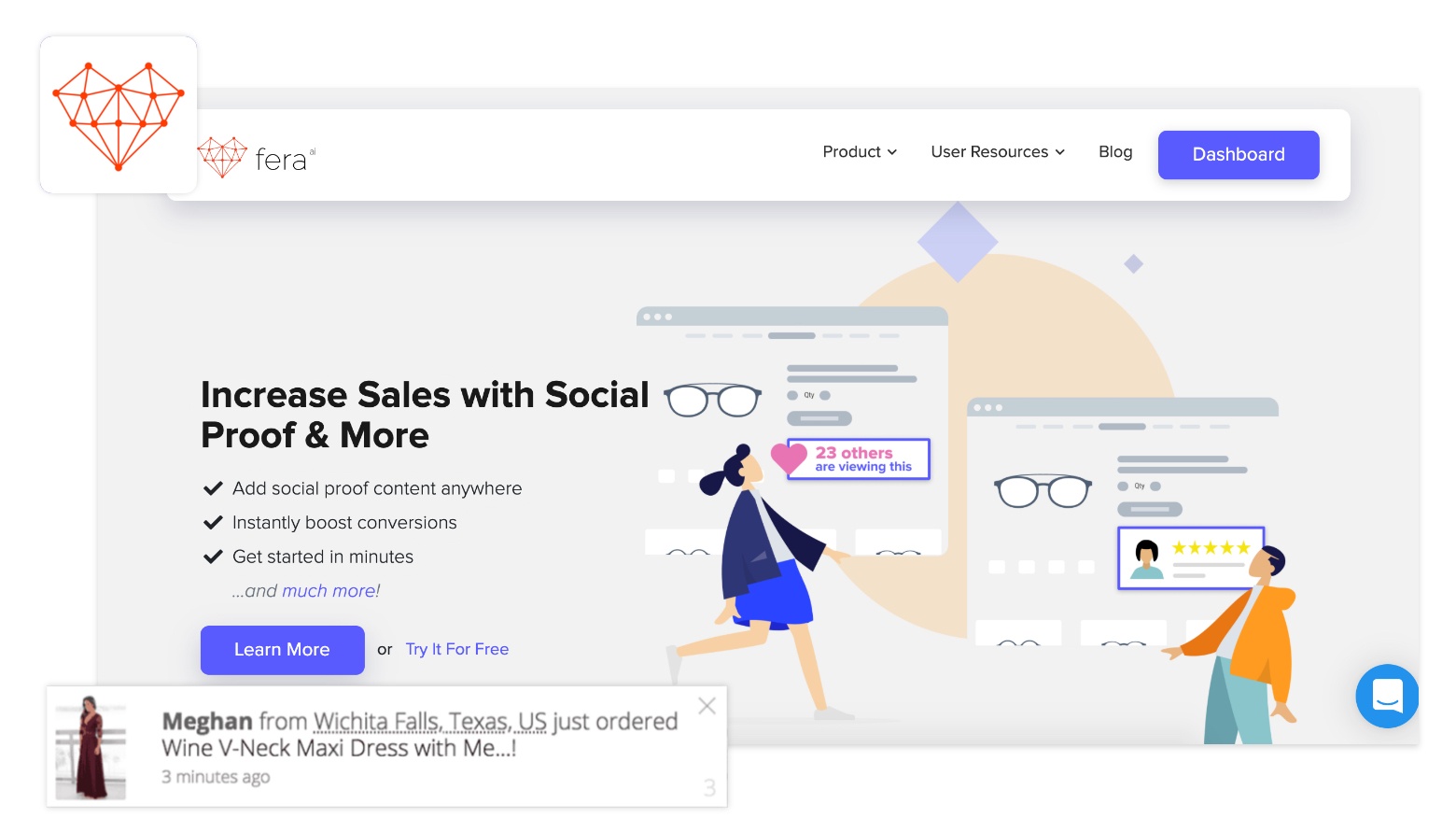Click the "3 minutes ago" timestamp

[x=216, y=777]
